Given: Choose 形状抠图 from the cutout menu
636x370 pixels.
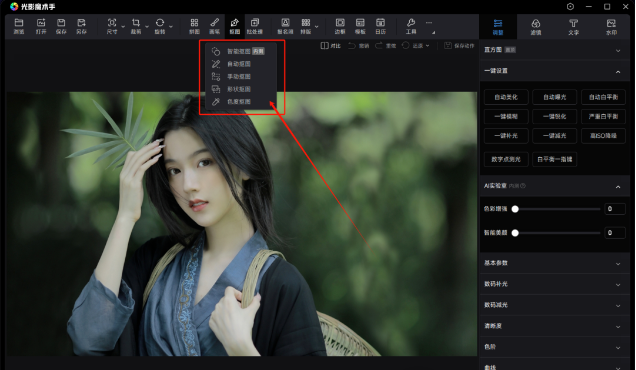Looking at the screenshot, I should [x=241, y=89].
